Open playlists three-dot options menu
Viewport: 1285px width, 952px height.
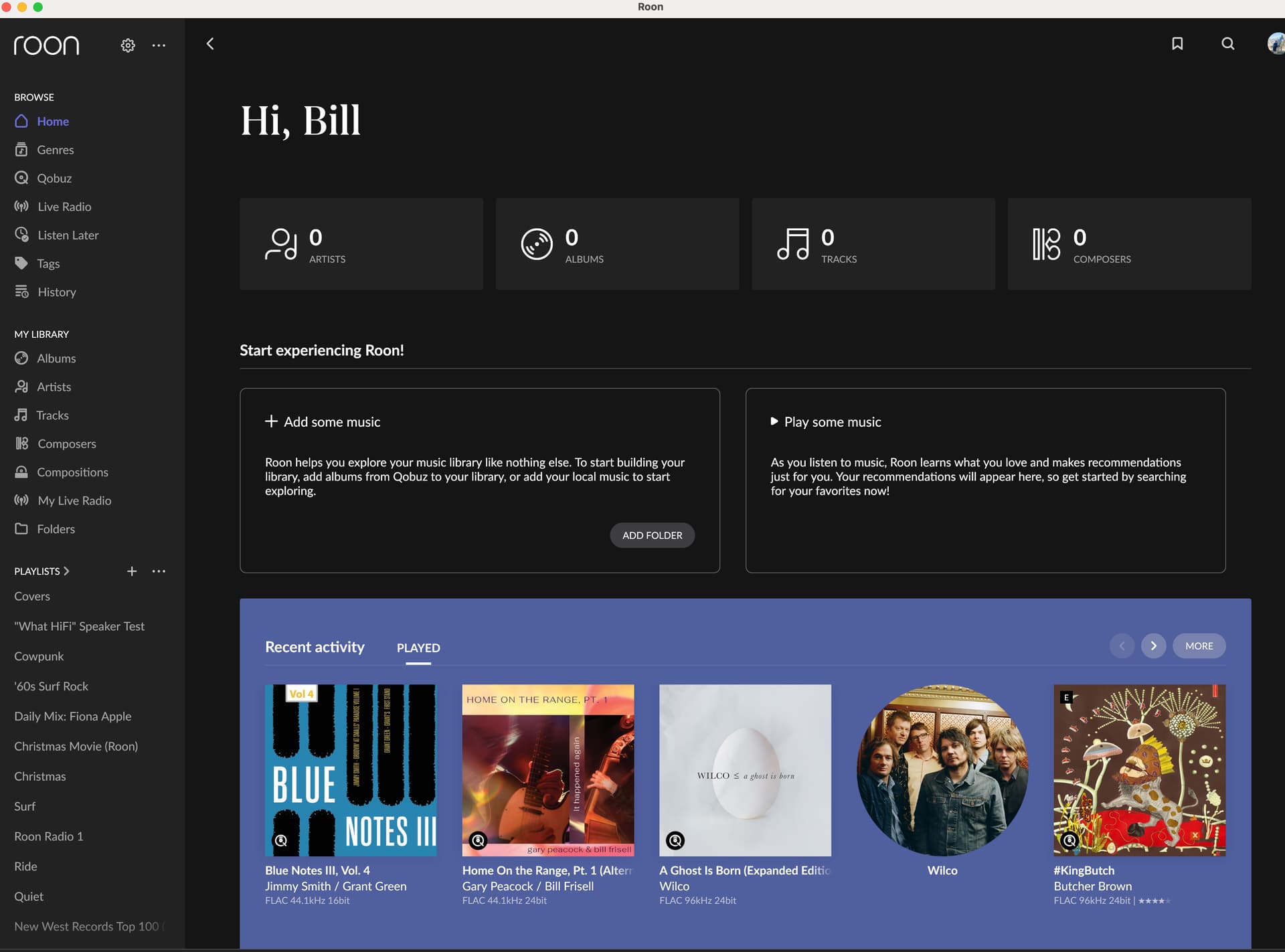tap(159, 571)
